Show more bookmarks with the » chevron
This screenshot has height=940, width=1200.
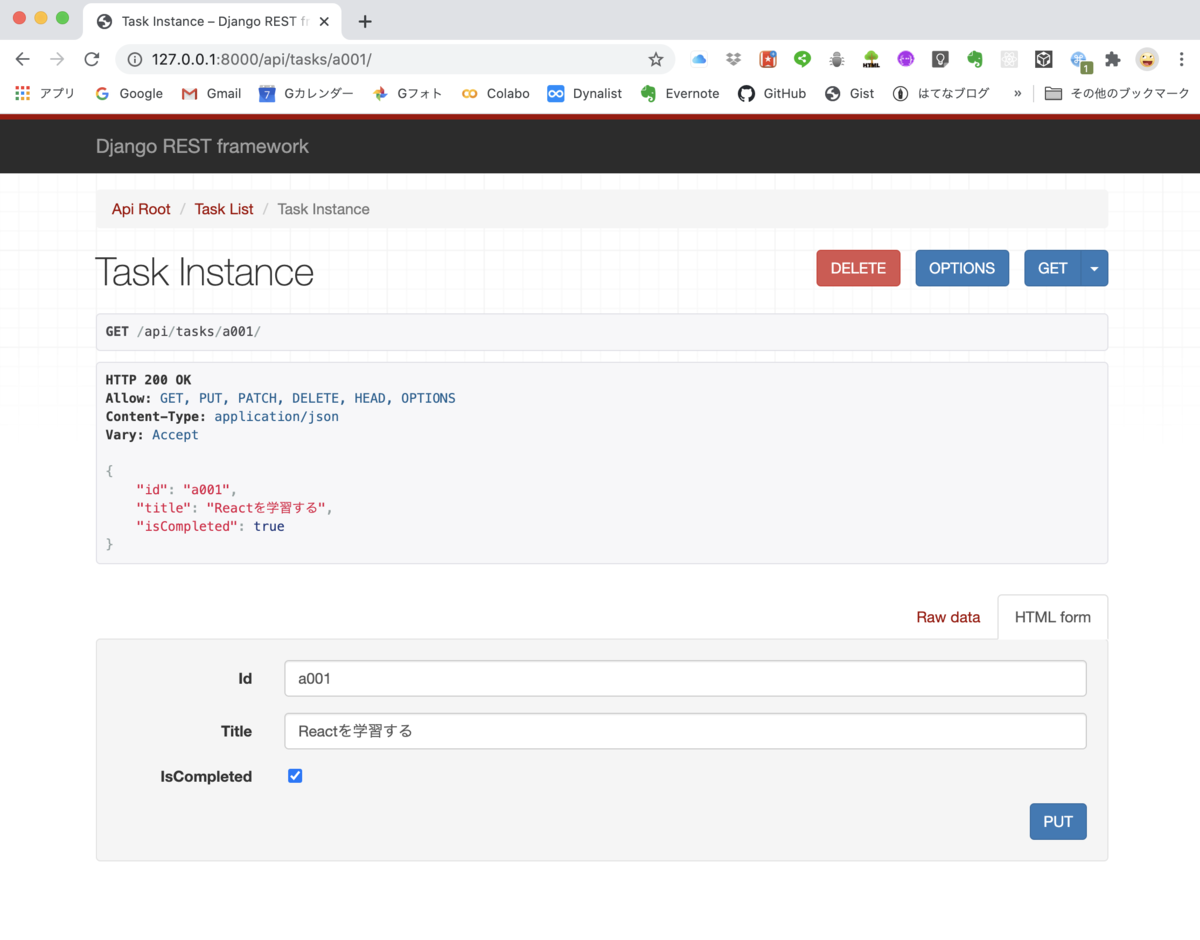coord(1017,93)
